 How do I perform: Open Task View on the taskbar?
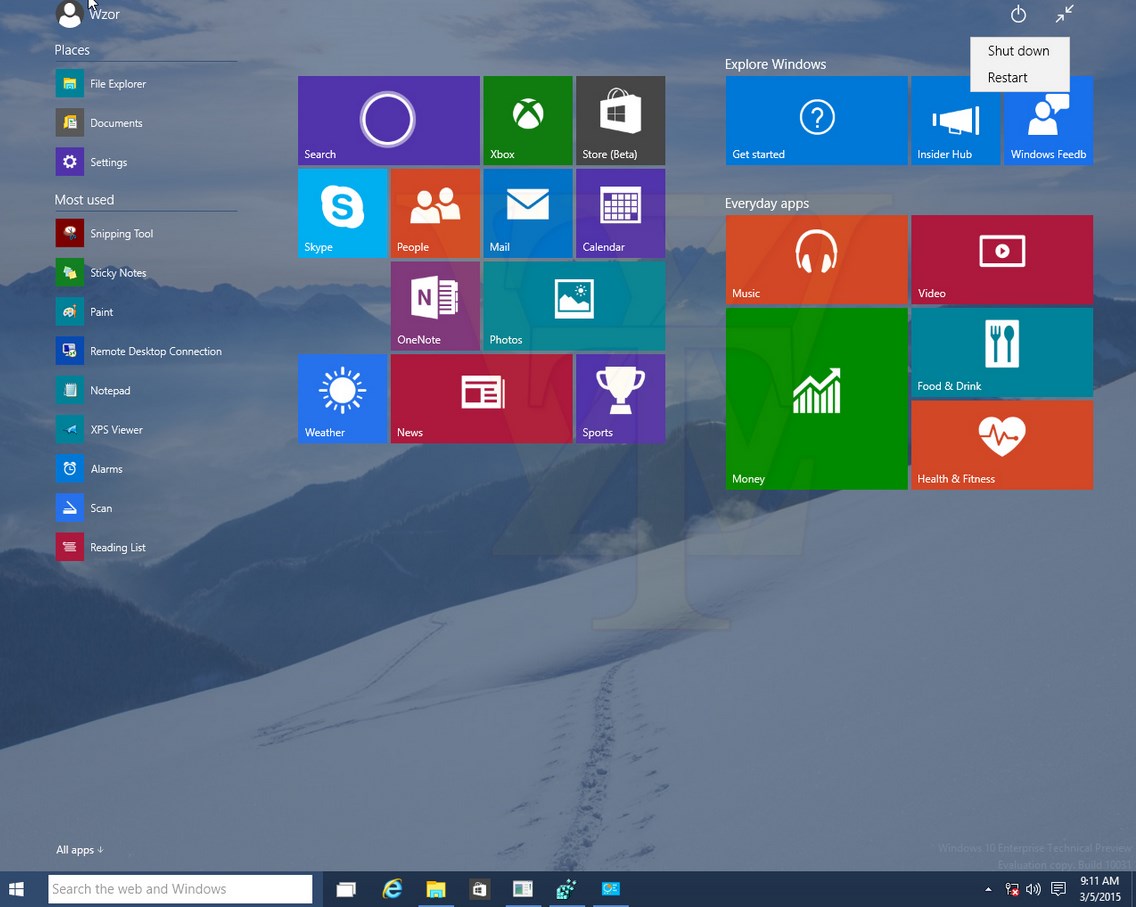tap(346, 889)
